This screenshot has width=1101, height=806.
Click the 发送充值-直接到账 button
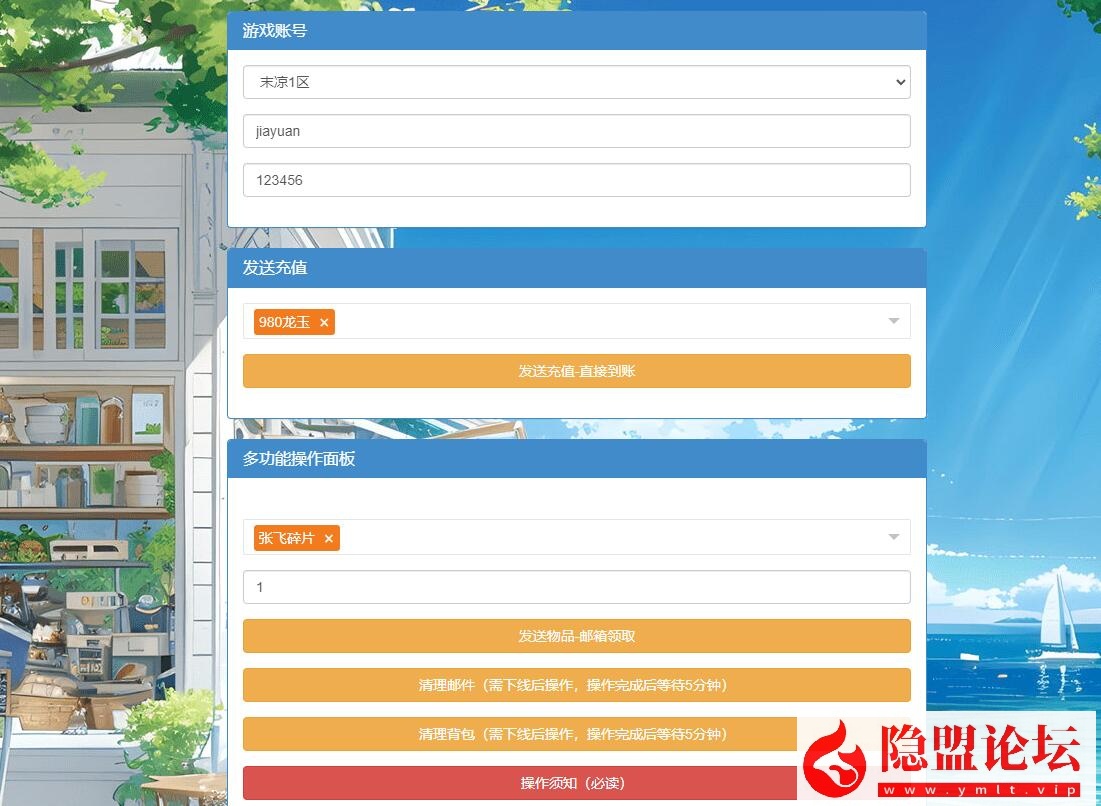(x=576, y=371)
